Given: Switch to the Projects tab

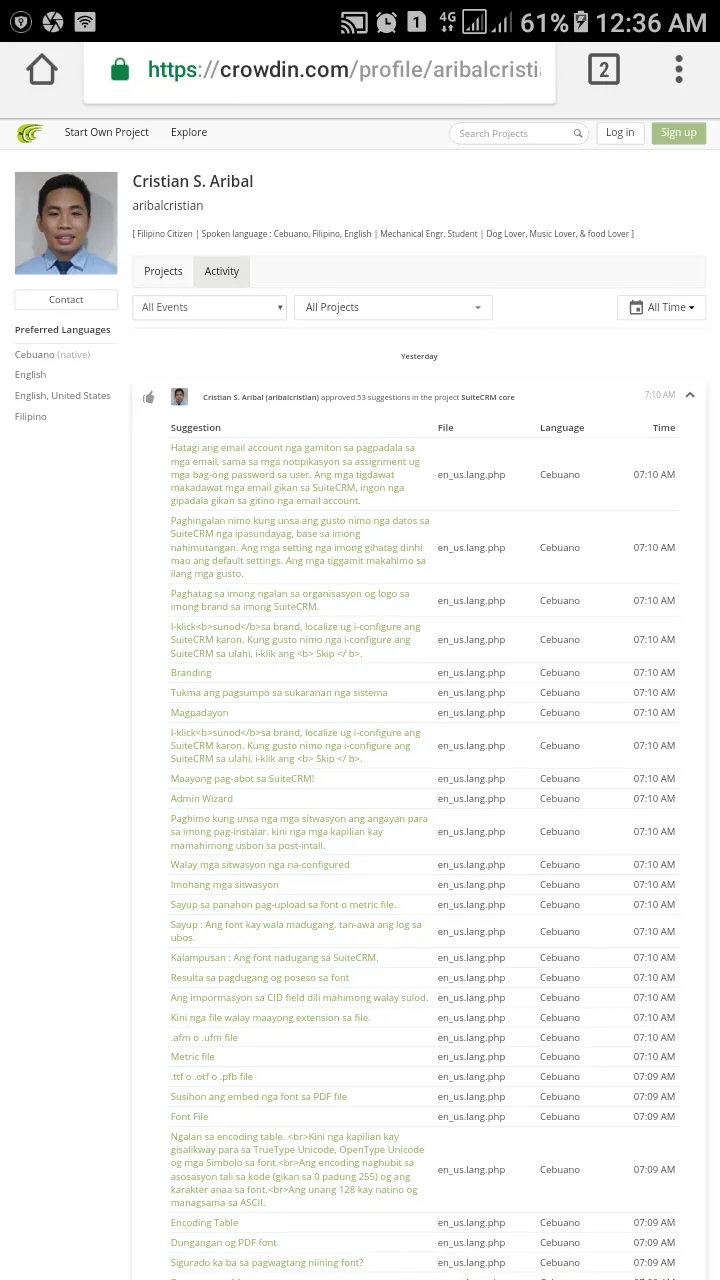Looking at the screenshot, I should [163, 271].
